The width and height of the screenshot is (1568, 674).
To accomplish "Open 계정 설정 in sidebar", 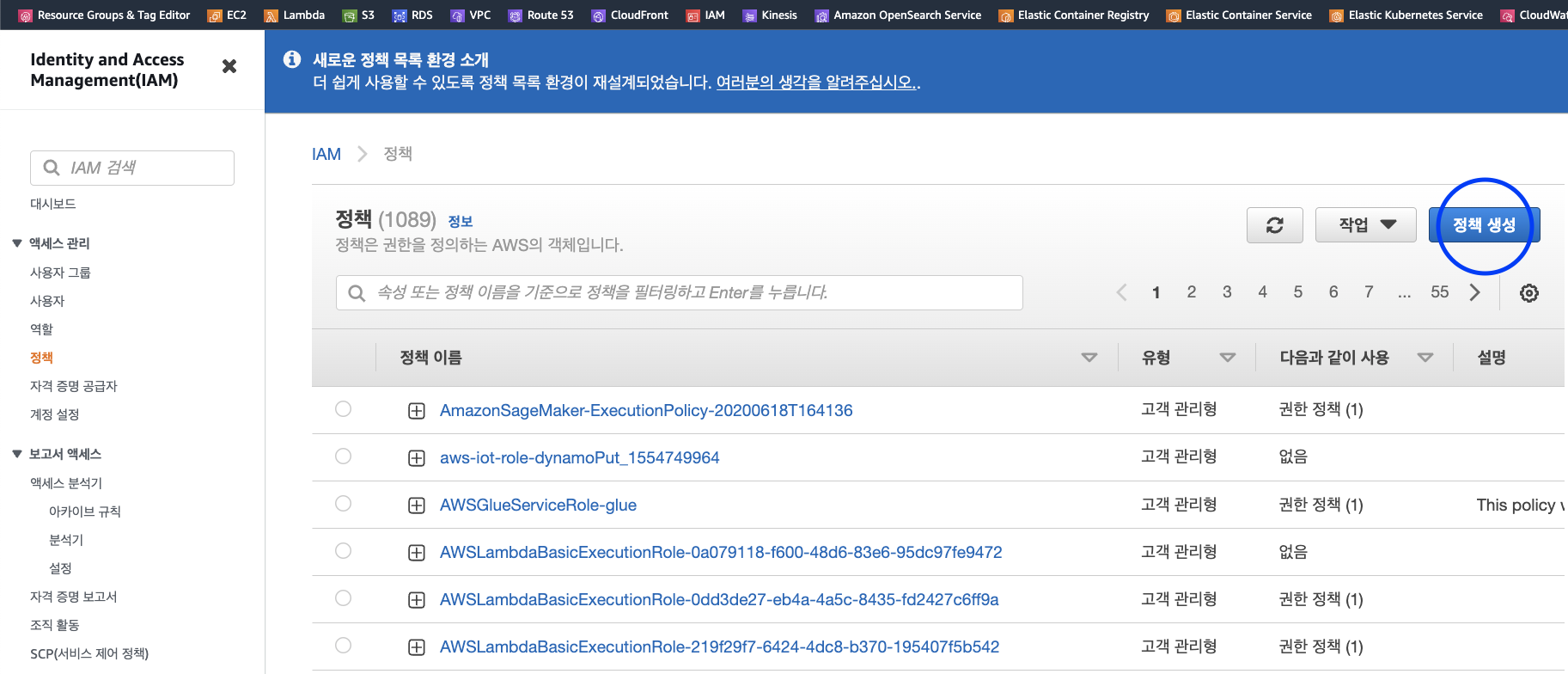I will 55,414.
